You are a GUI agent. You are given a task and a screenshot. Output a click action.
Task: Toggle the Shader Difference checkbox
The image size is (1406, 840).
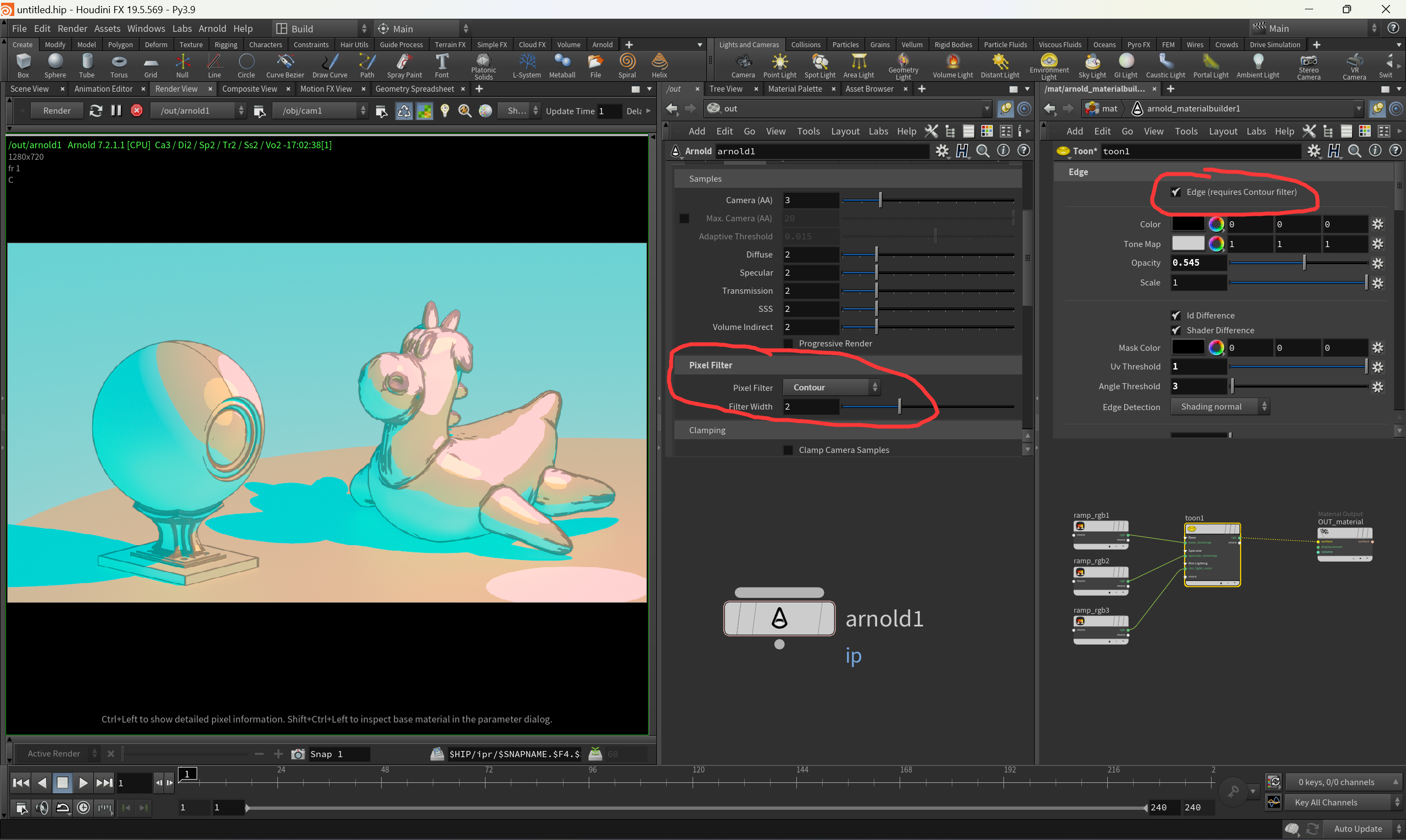(1176, 330)
